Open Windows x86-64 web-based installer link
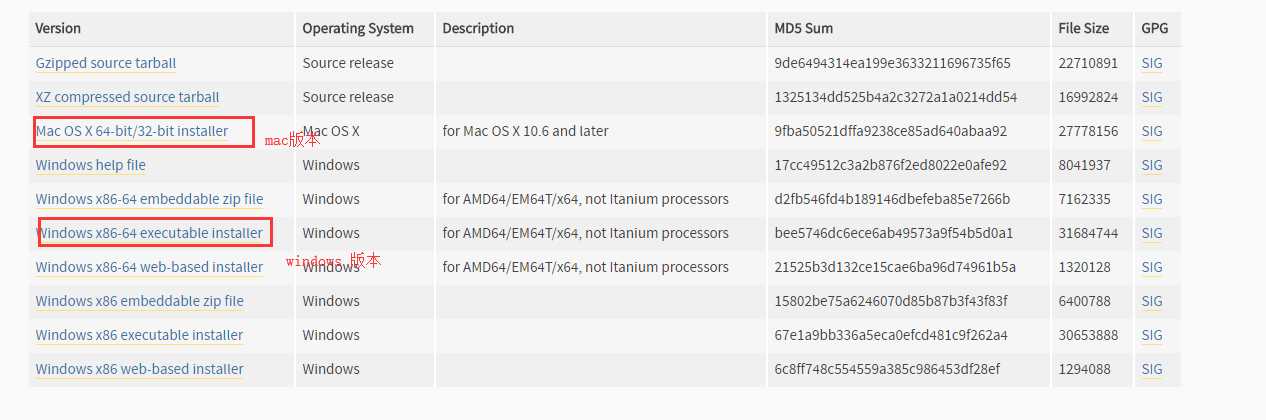Viewport: 1266px width, 420px height. click(150, 267)
